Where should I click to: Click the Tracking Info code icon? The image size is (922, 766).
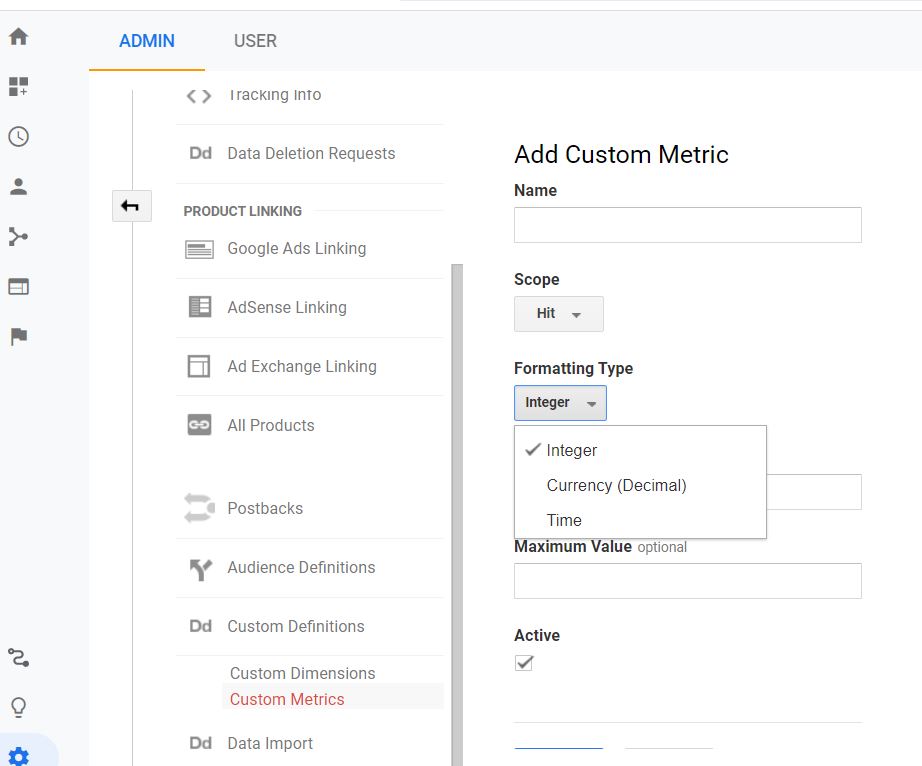point(199,96)
